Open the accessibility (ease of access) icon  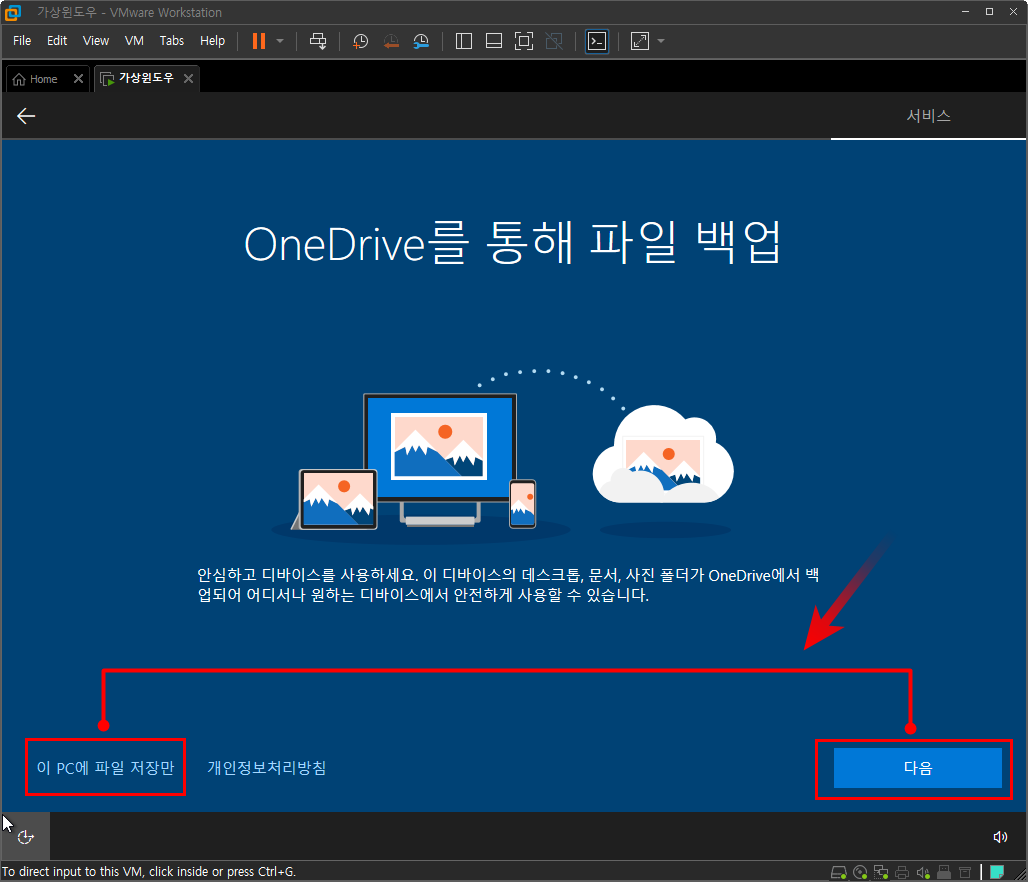pyautogui.click(x=26, y=837)
